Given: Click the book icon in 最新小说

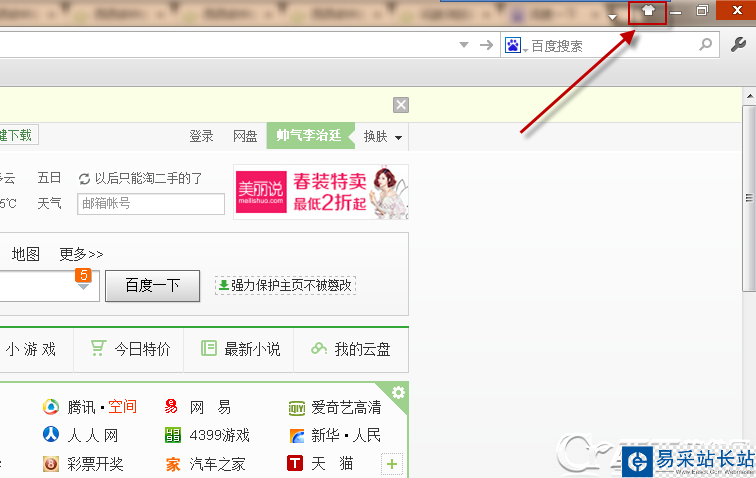Looking at the screenshot, I should [x=209, y=348].
